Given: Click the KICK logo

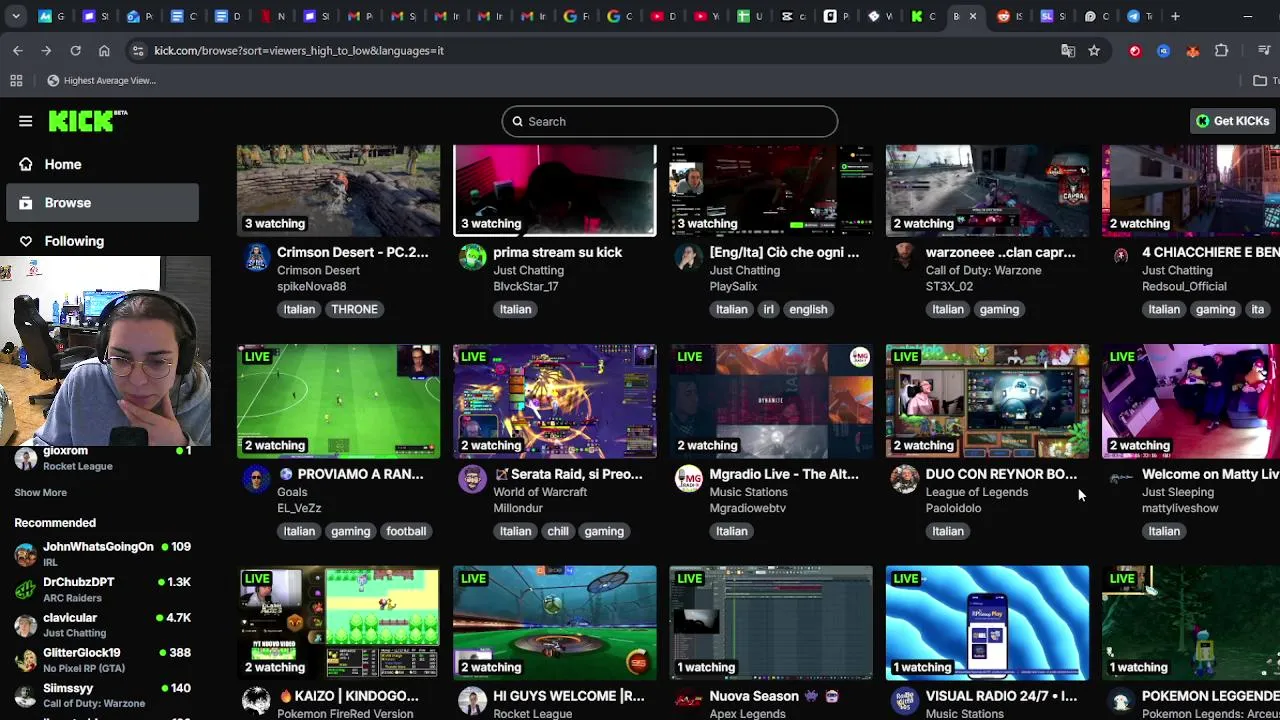Looking at the screenshot, I should pyautogui.click(x=88, y=121).
